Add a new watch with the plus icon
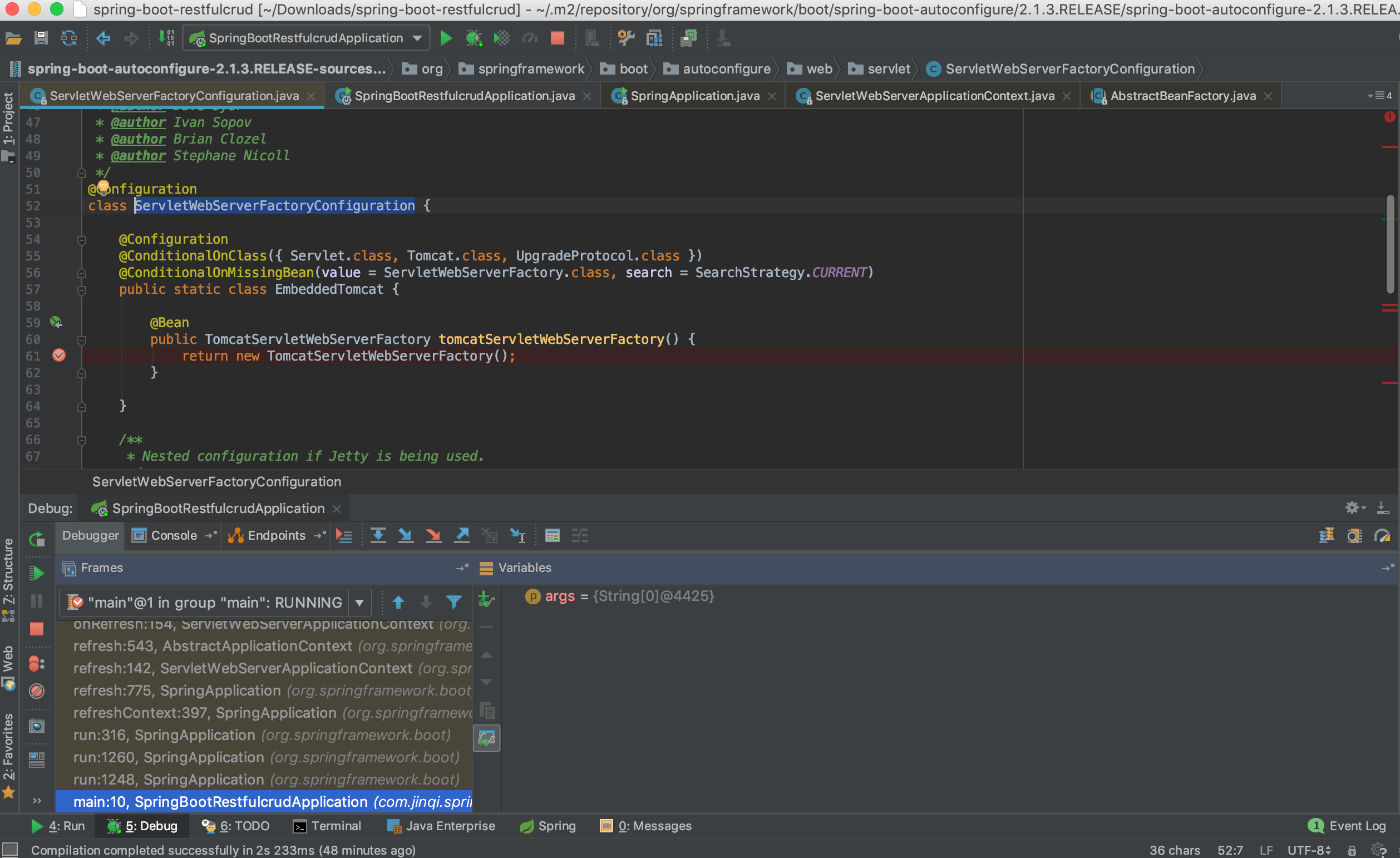 [x=486, y=599]
